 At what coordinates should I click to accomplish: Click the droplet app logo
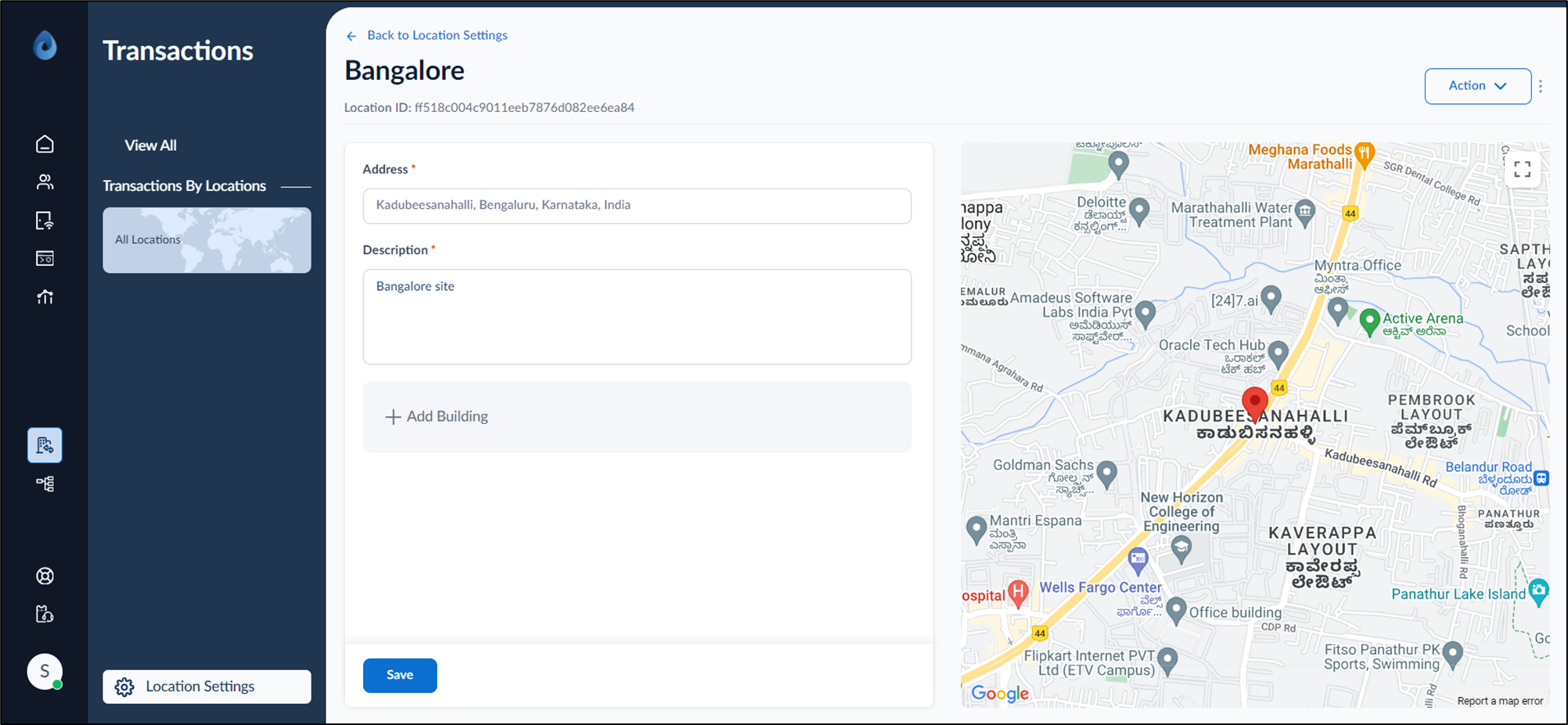coord(45,45)
